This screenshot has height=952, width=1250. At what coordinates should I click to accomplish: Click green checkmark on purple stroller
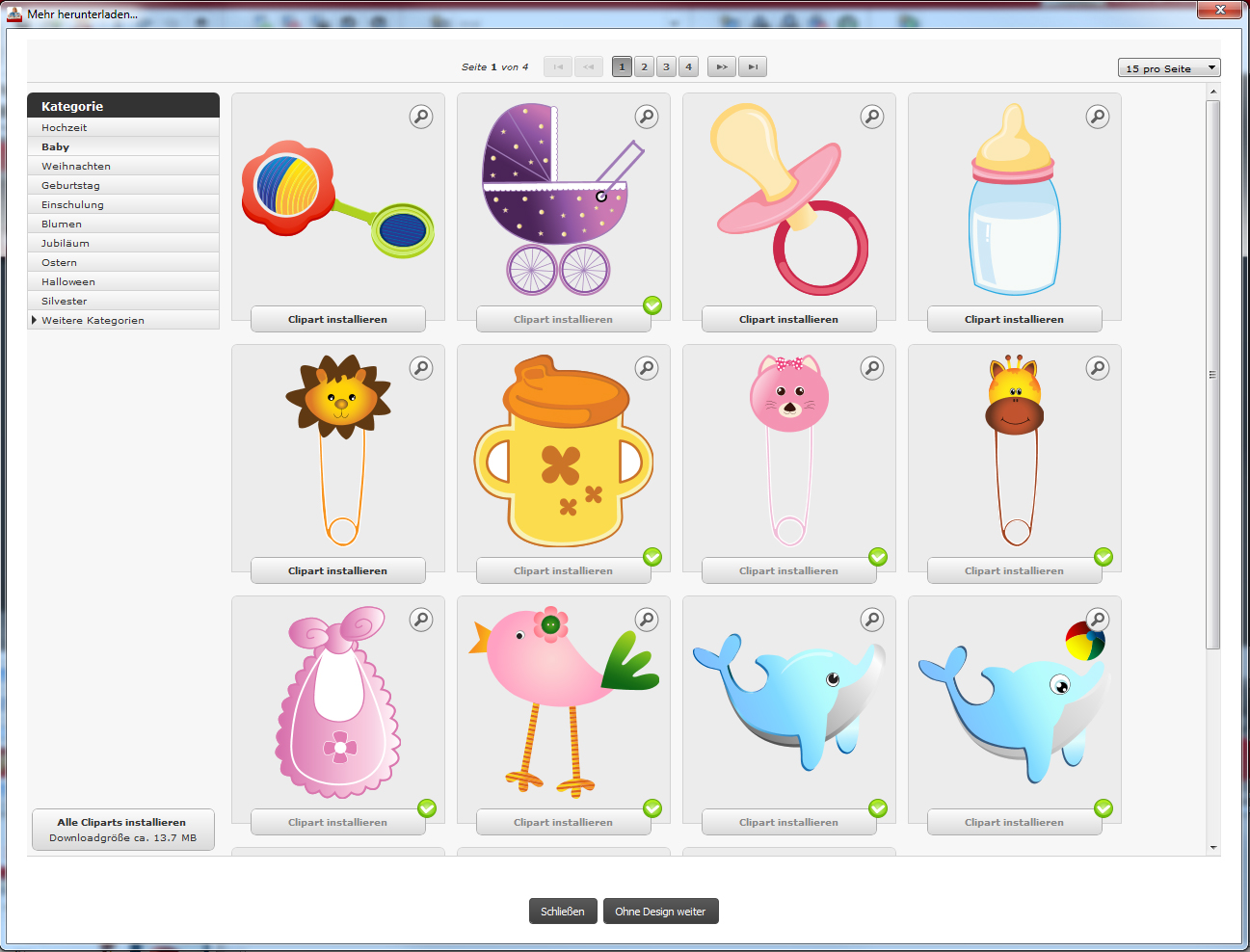click(652, 305)
